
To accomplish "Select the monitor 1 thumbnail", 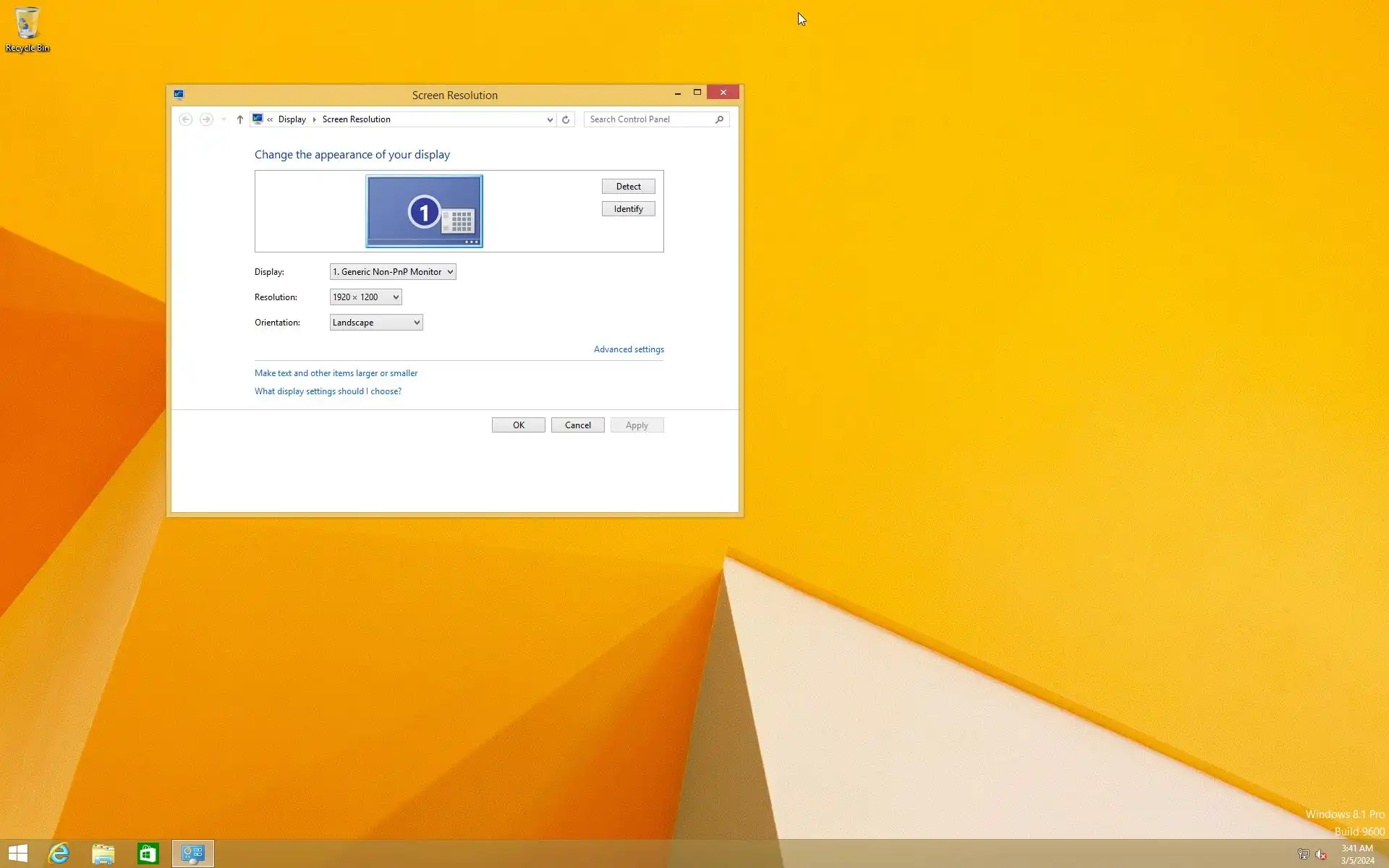I will coord(424,211).
